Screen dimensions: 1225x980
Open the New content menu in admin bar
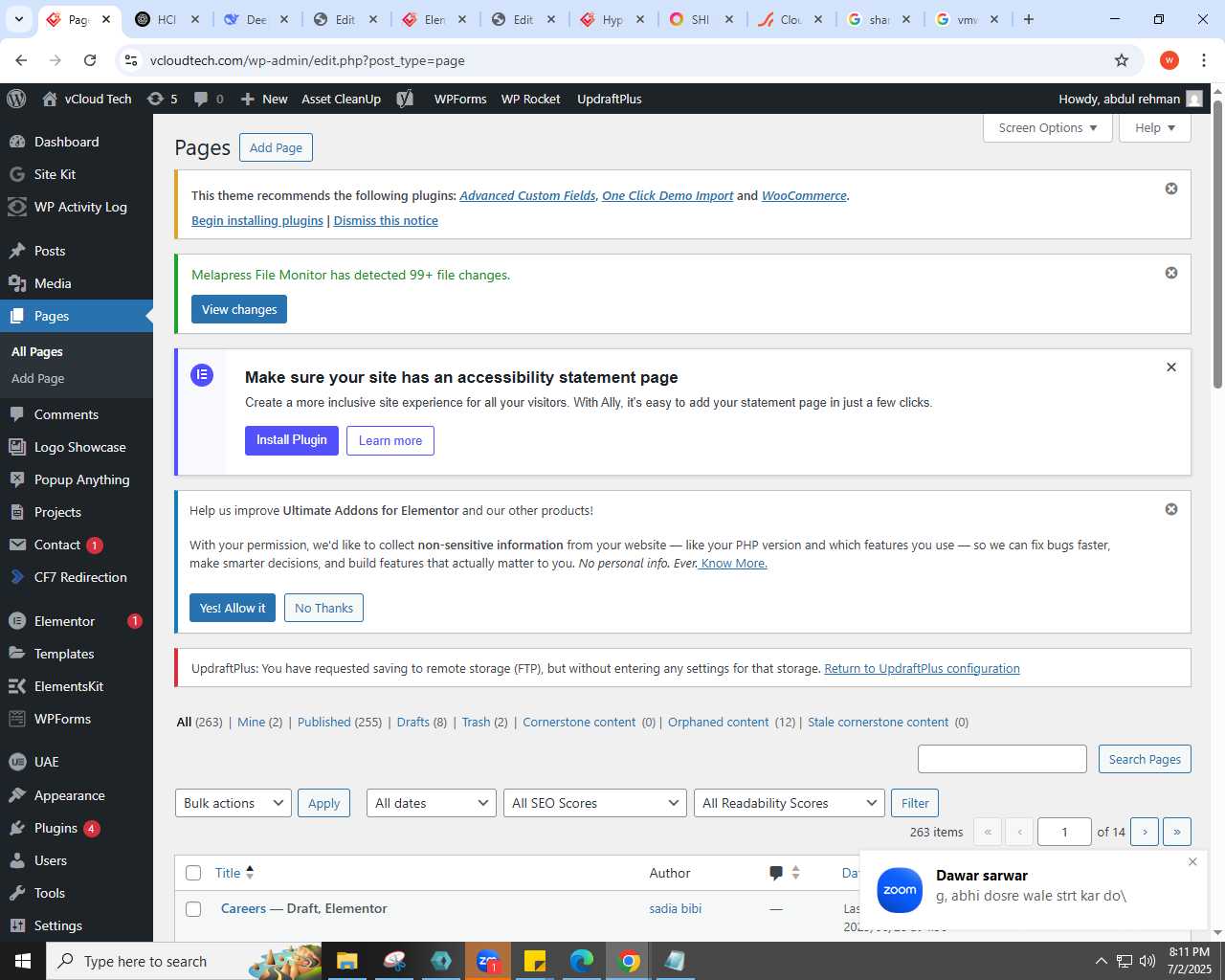click(264, 99)
